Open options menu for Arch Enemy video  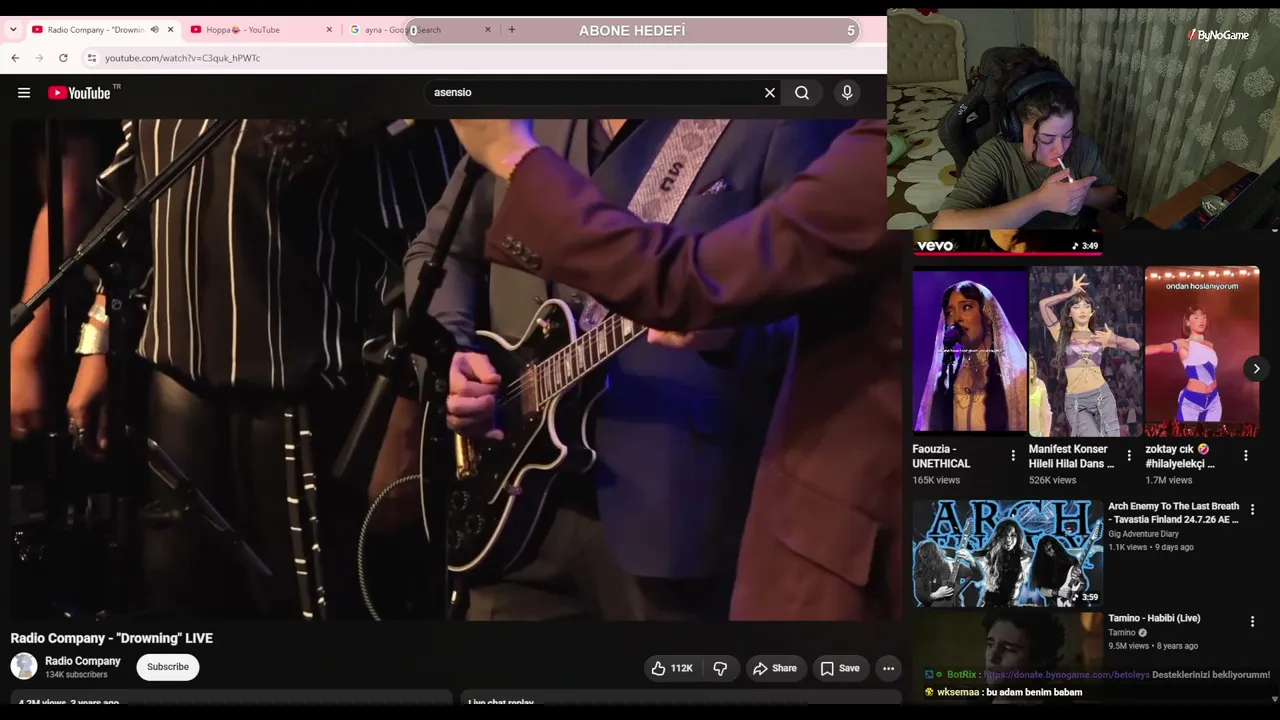1252,510
